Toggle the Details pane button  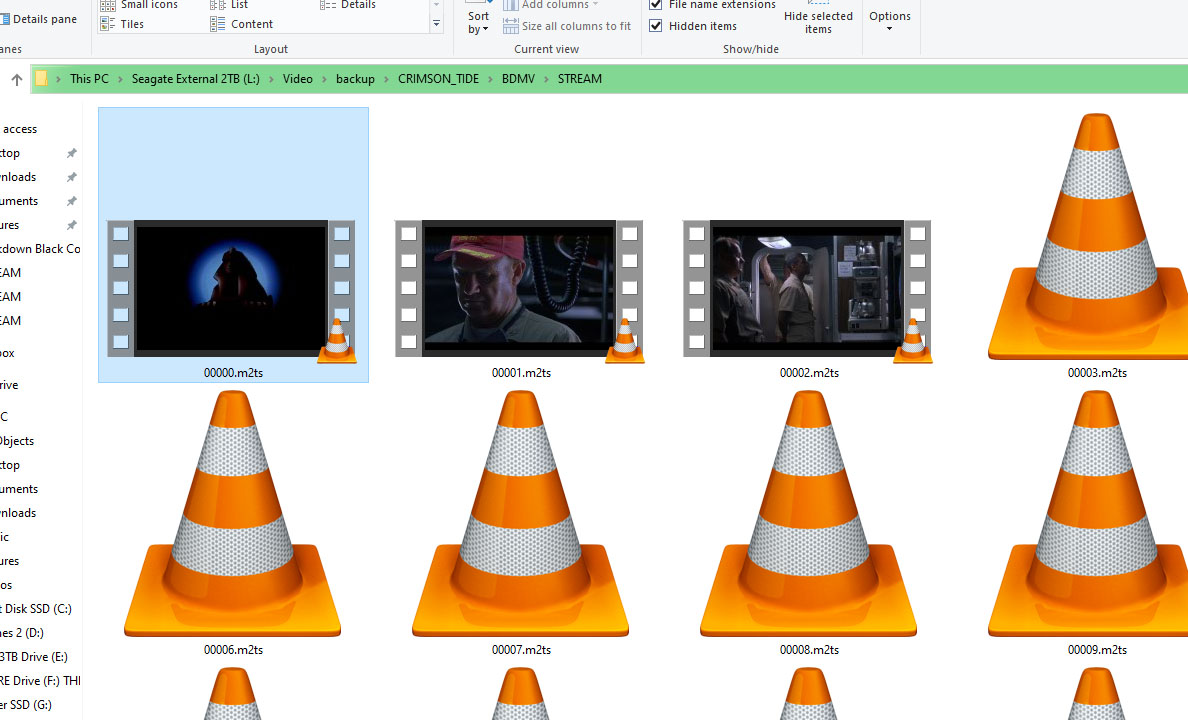click(39, 19)
